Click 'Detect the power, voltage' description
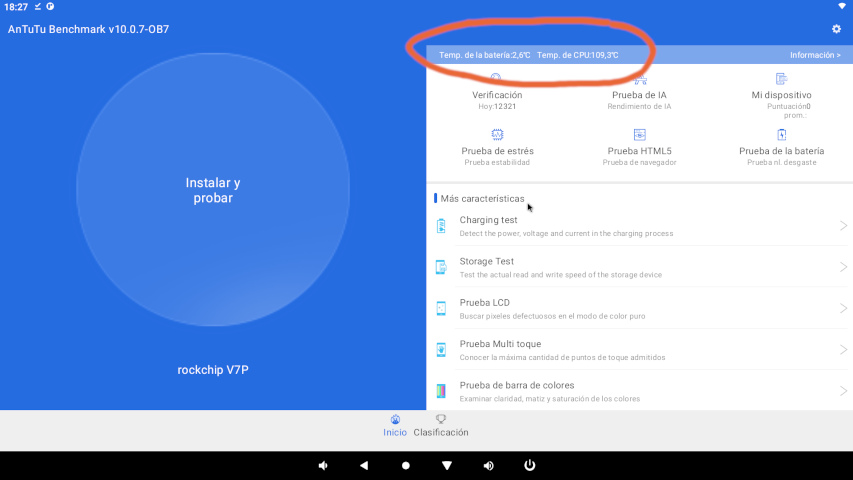This screenshot has height=480, width=853. (x=566, y=233)
